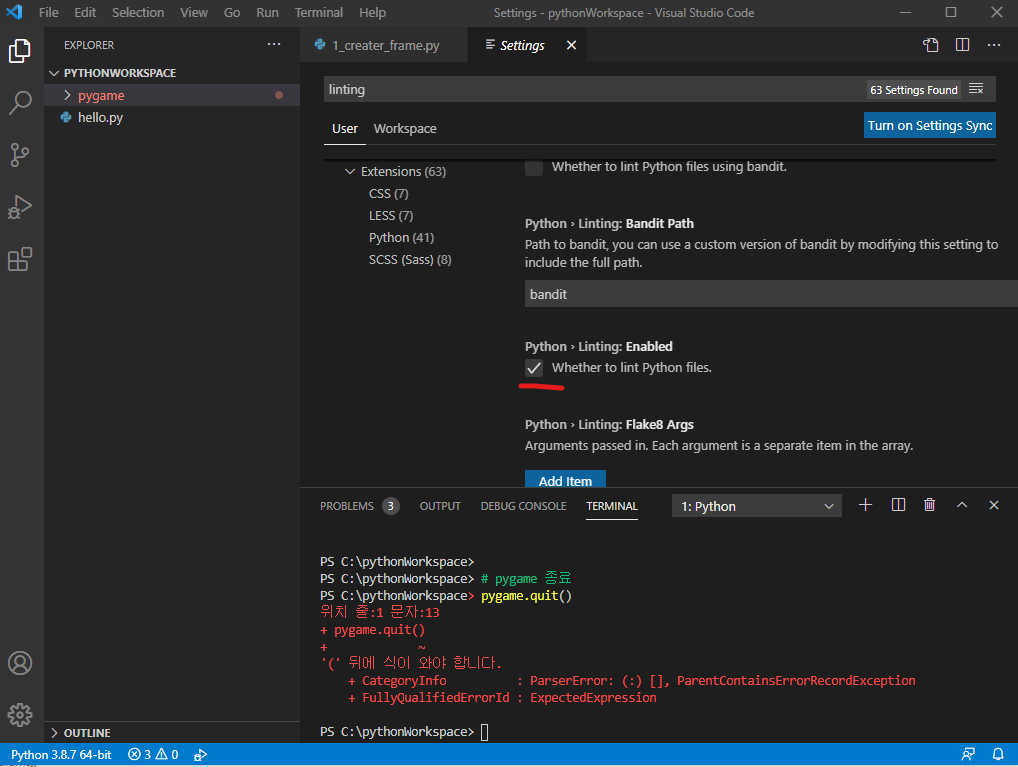Kill terminal with trash icon
The image size is (1018, 767).
point(930,505)
